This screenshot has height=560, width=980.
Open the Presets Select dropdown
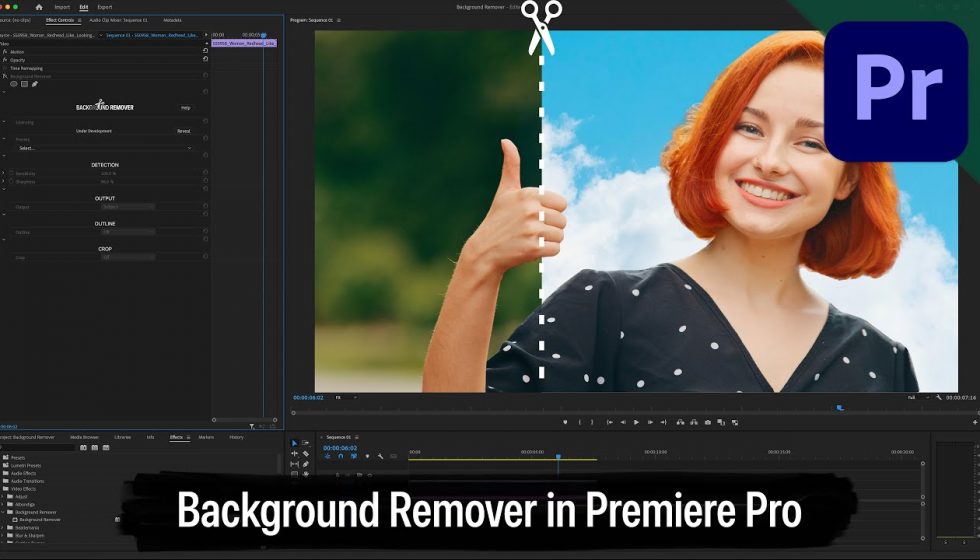(104, 148)
